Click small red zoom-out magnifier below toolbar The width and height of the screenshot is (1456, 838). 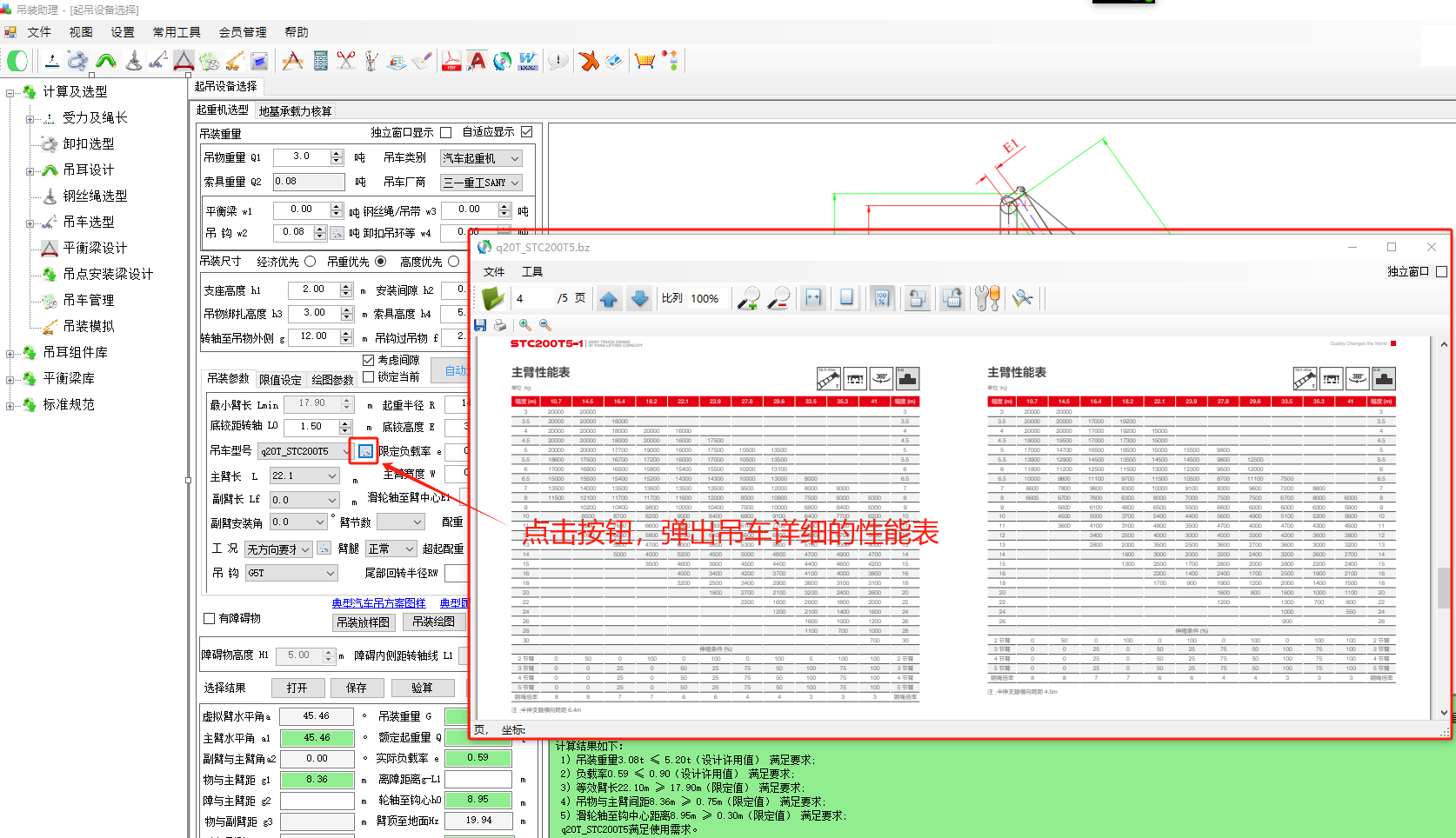[544, 325]
